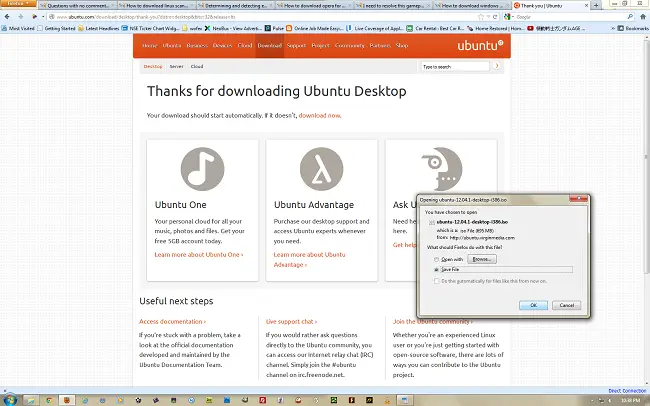Open the Pulse bookmark
Screen dimensions: 650x406
coord(274,28)
